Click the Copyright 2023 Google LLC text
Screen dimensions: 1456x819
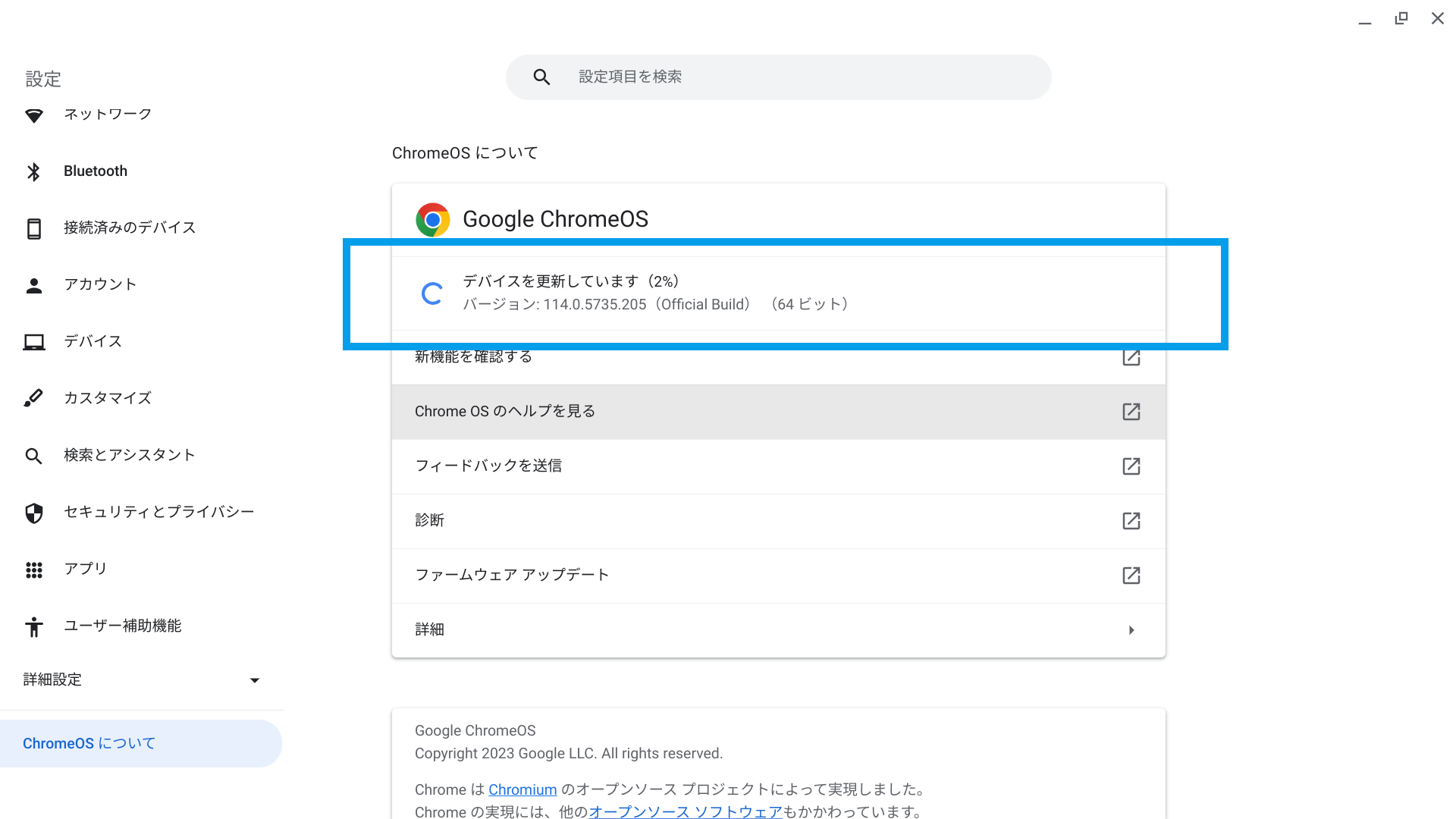pyautogui.click(x=569, y=754)
